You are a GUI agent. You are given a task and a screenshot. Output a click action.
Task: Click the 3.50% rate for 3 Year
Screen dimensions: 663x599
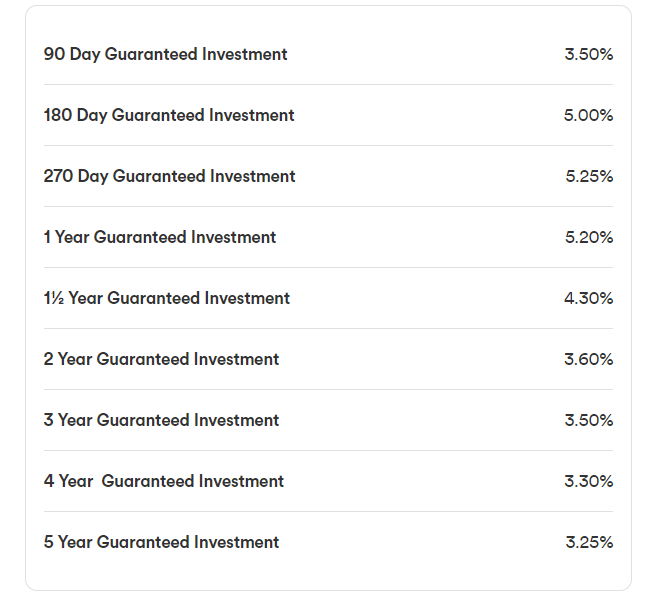click(589, 420)
